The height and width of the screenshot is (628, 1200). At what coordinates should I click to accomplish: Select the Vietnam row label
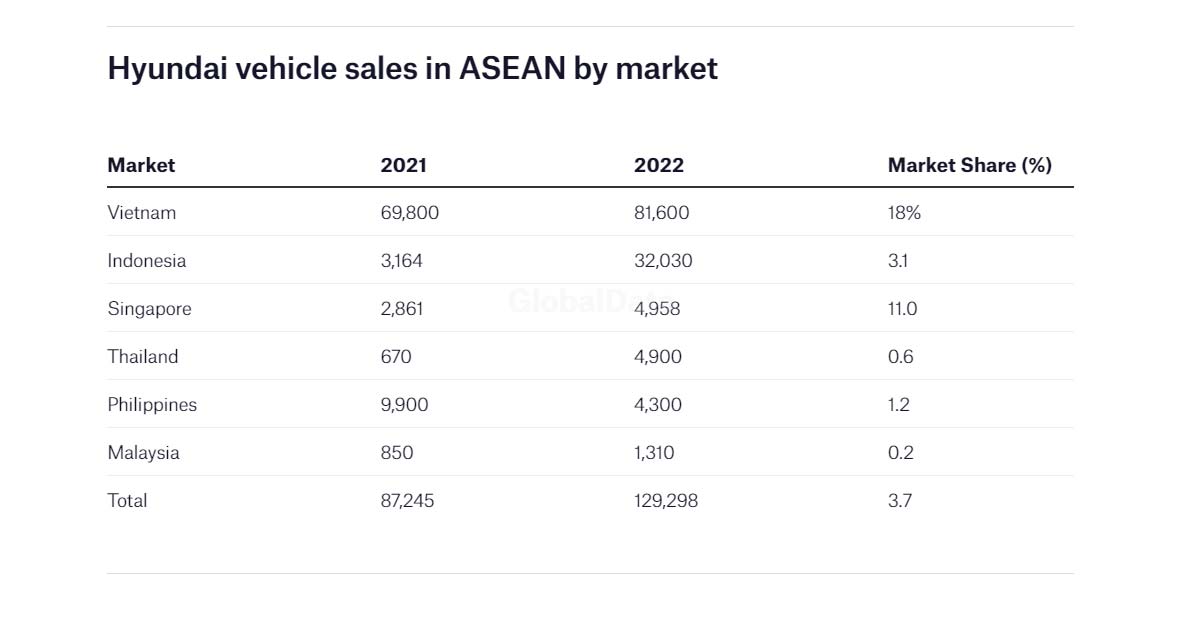click(142, 213)
